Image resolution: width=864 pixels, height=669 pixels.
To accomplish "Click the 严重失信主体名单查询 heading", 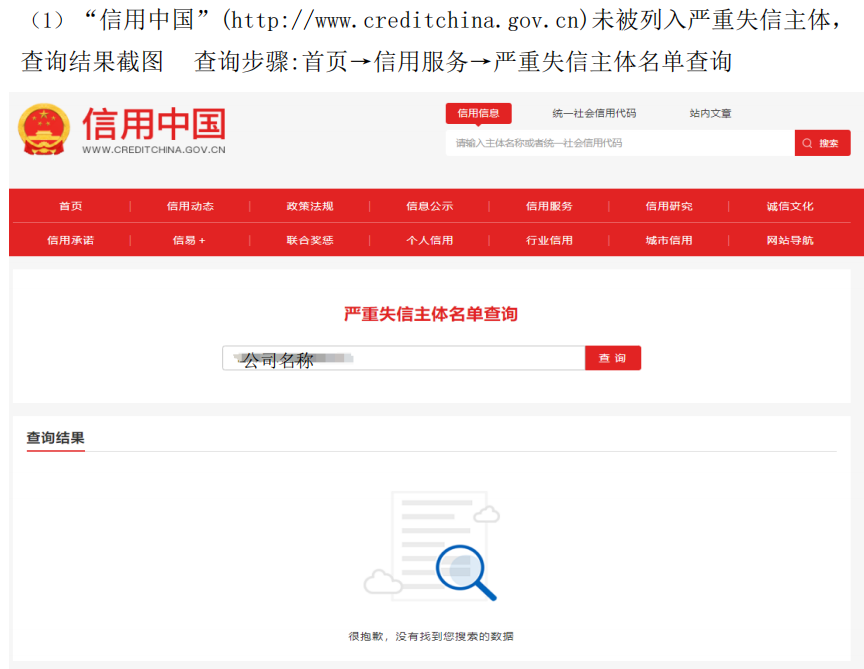I will click(431, 314).
